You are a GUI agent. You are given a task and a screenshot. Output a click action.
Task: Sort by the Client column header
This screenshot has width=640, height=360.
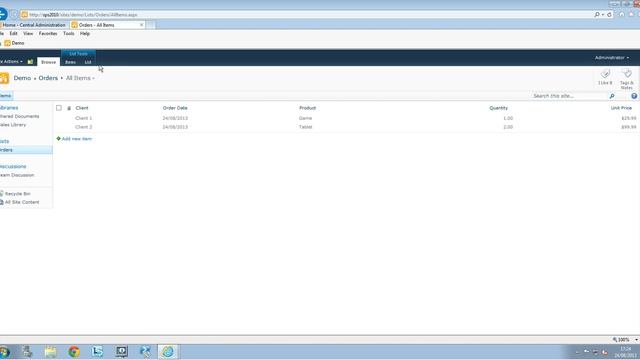pos(82,108)
